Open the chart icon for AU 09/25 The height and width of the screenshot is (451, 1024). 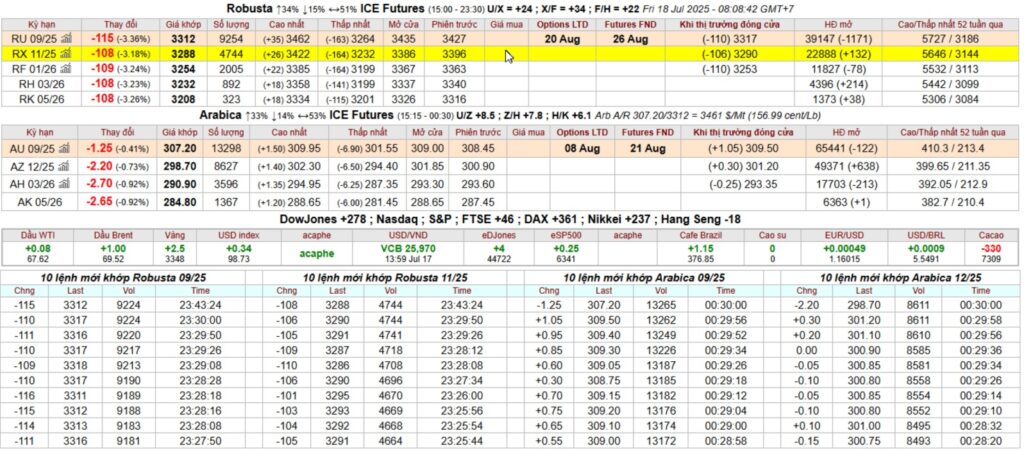coord(66,148)
